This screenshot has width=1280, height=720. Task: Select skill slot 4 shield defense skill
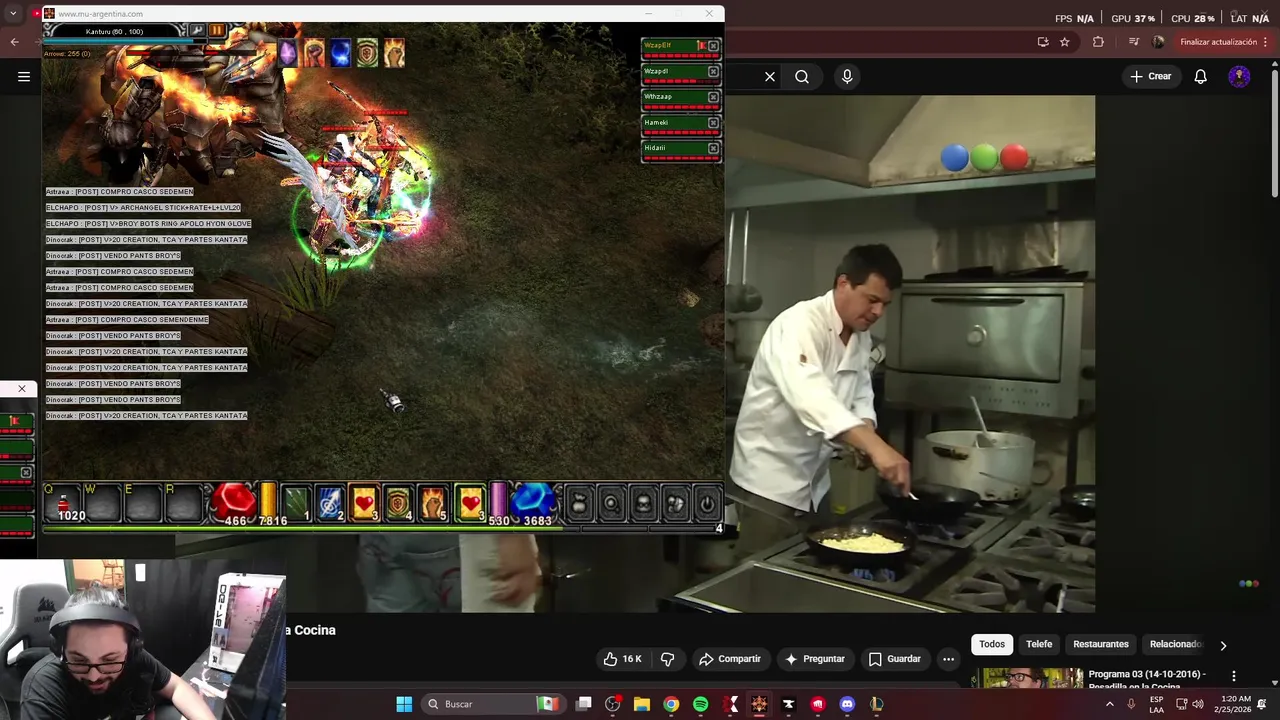tap(398, 503)
